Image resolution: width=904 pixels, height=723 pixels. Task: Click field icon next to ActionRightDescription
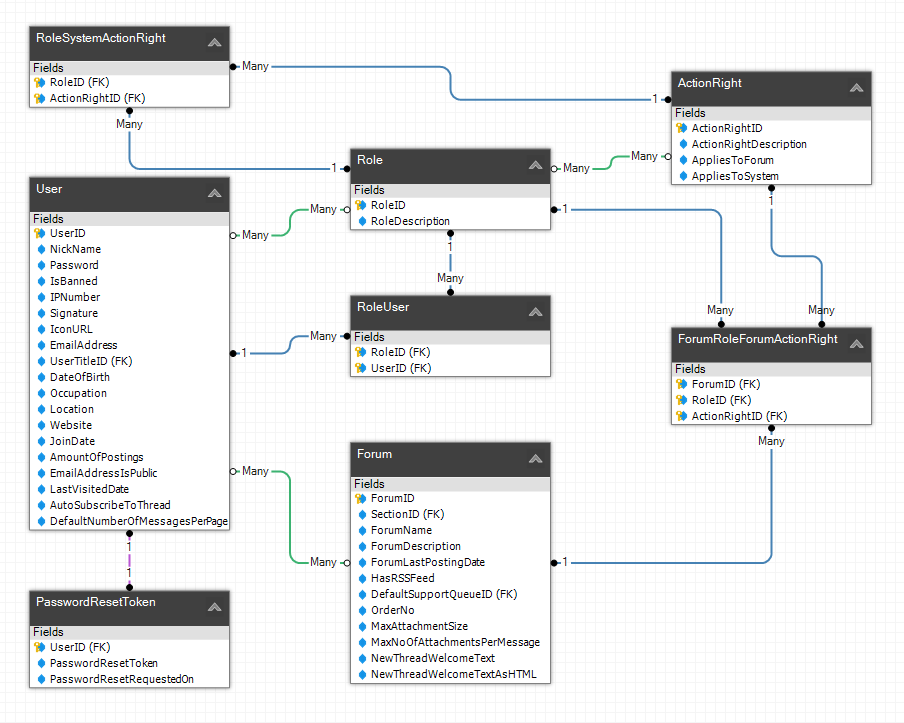(683, 144)
